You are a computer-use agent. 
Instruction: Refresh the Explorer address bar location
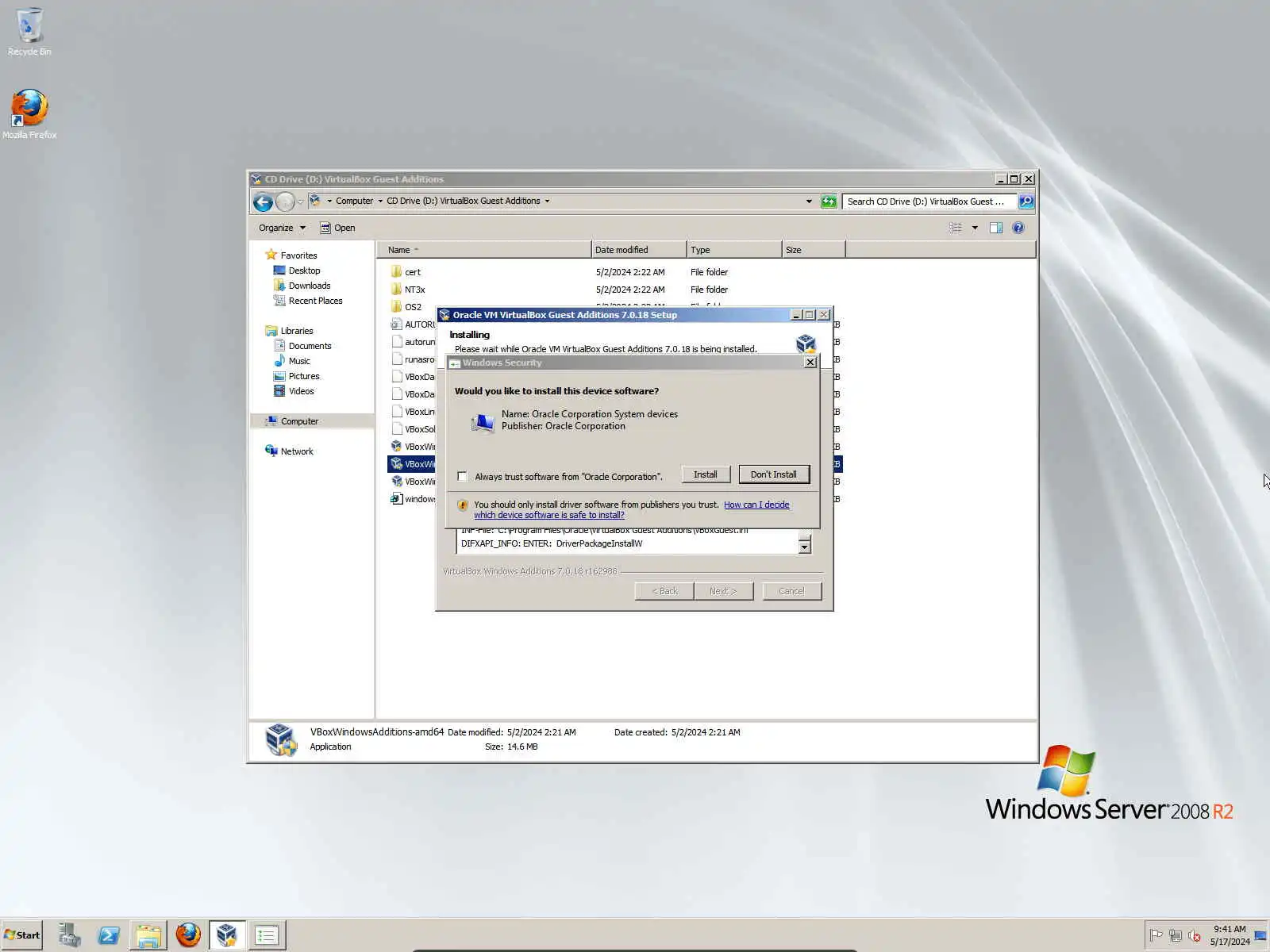coord(829,202)
